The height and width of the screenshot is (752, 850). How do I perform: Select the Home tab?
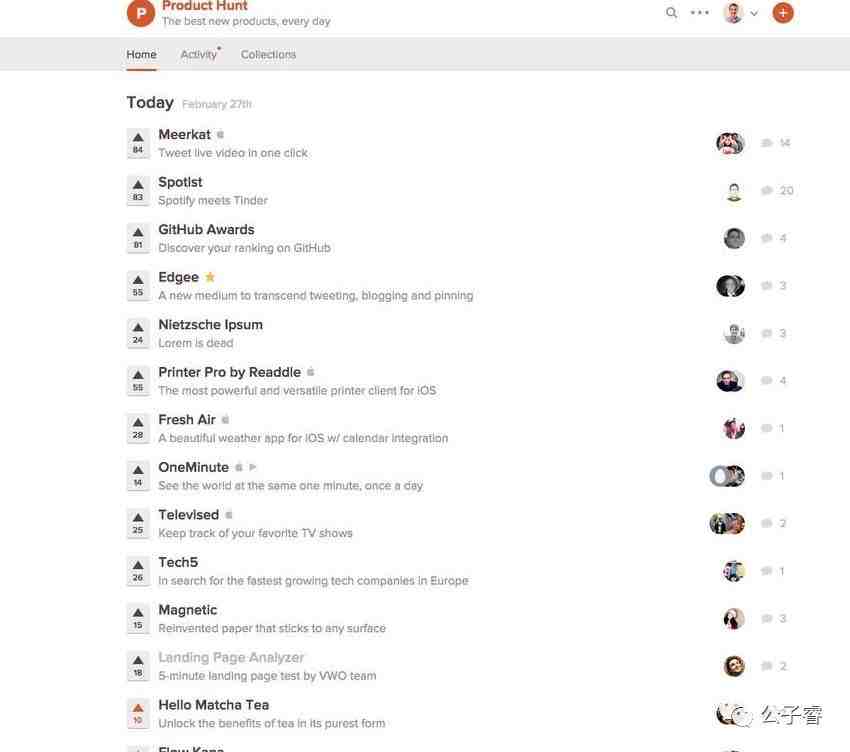pyautogui.click(x=141, y=54)
